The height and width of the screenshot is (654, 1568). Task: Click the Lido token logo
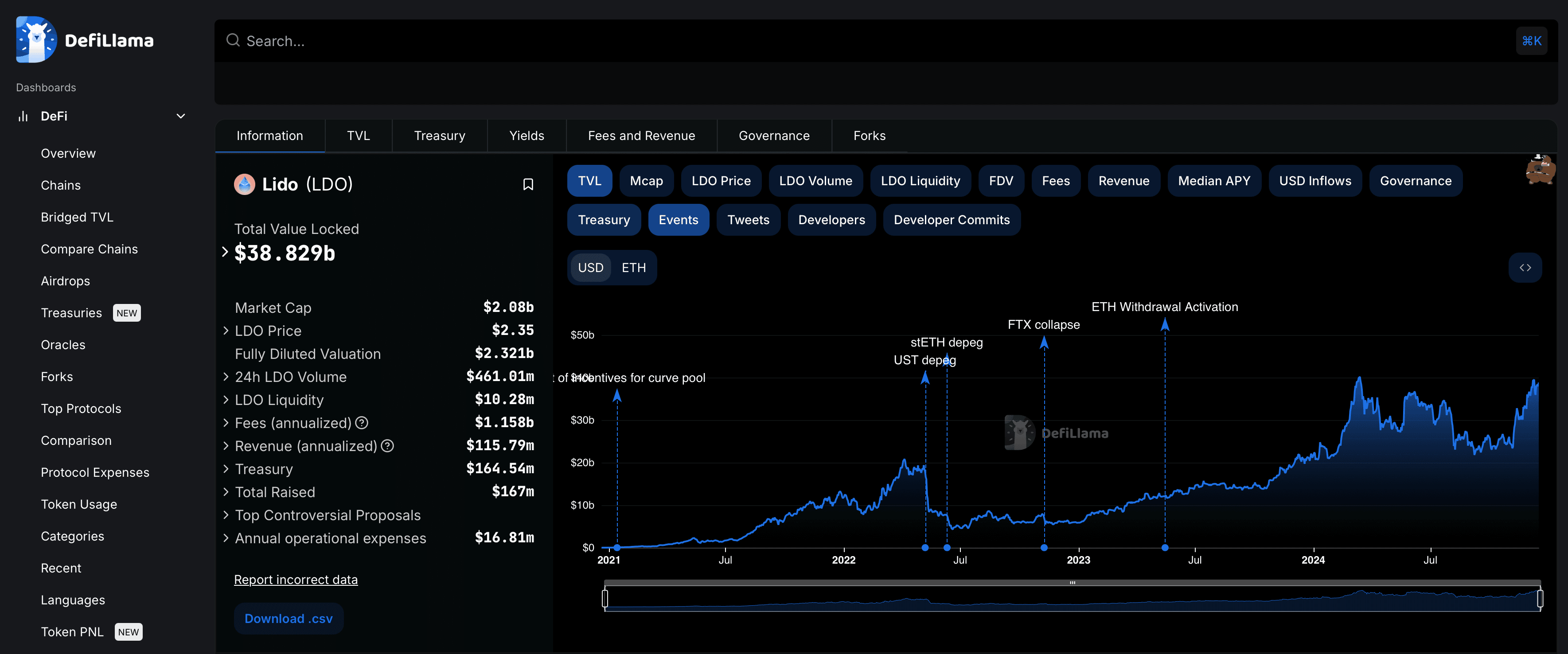tap(245, 184)
